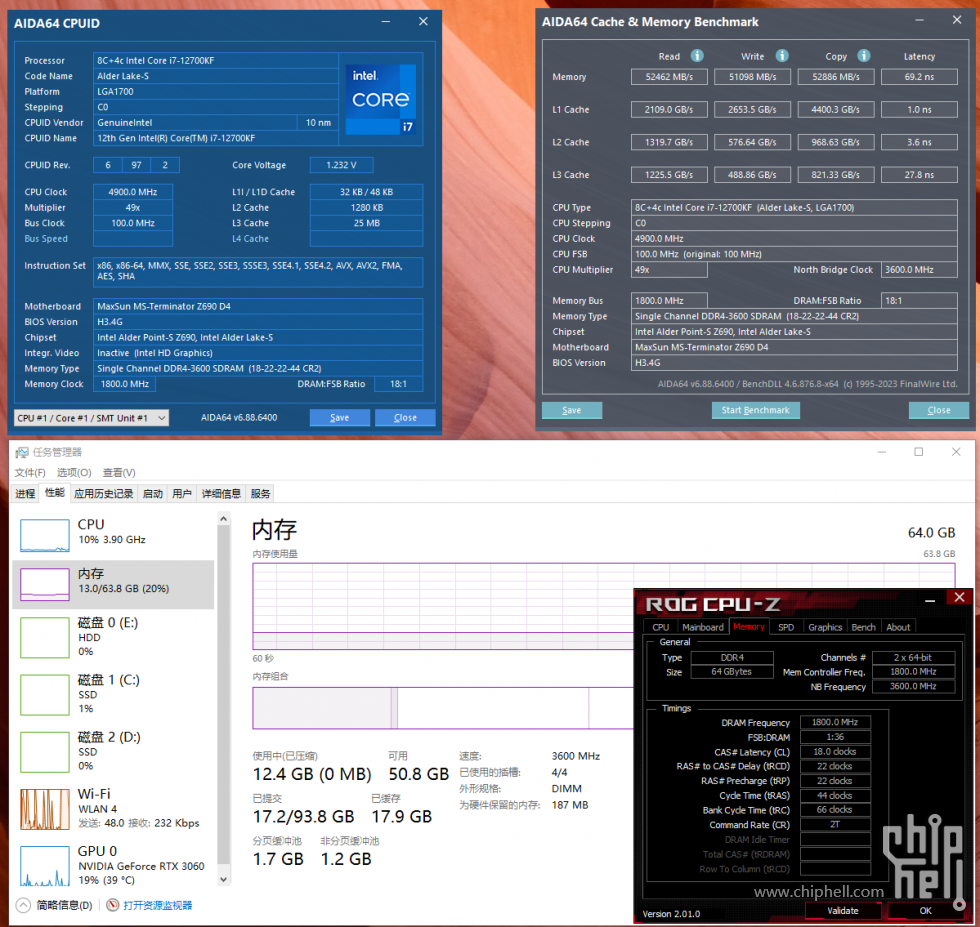Switch to the 应用历史记录 tab
This screenshot has width=980, height=927.
[x=104, y=494]
